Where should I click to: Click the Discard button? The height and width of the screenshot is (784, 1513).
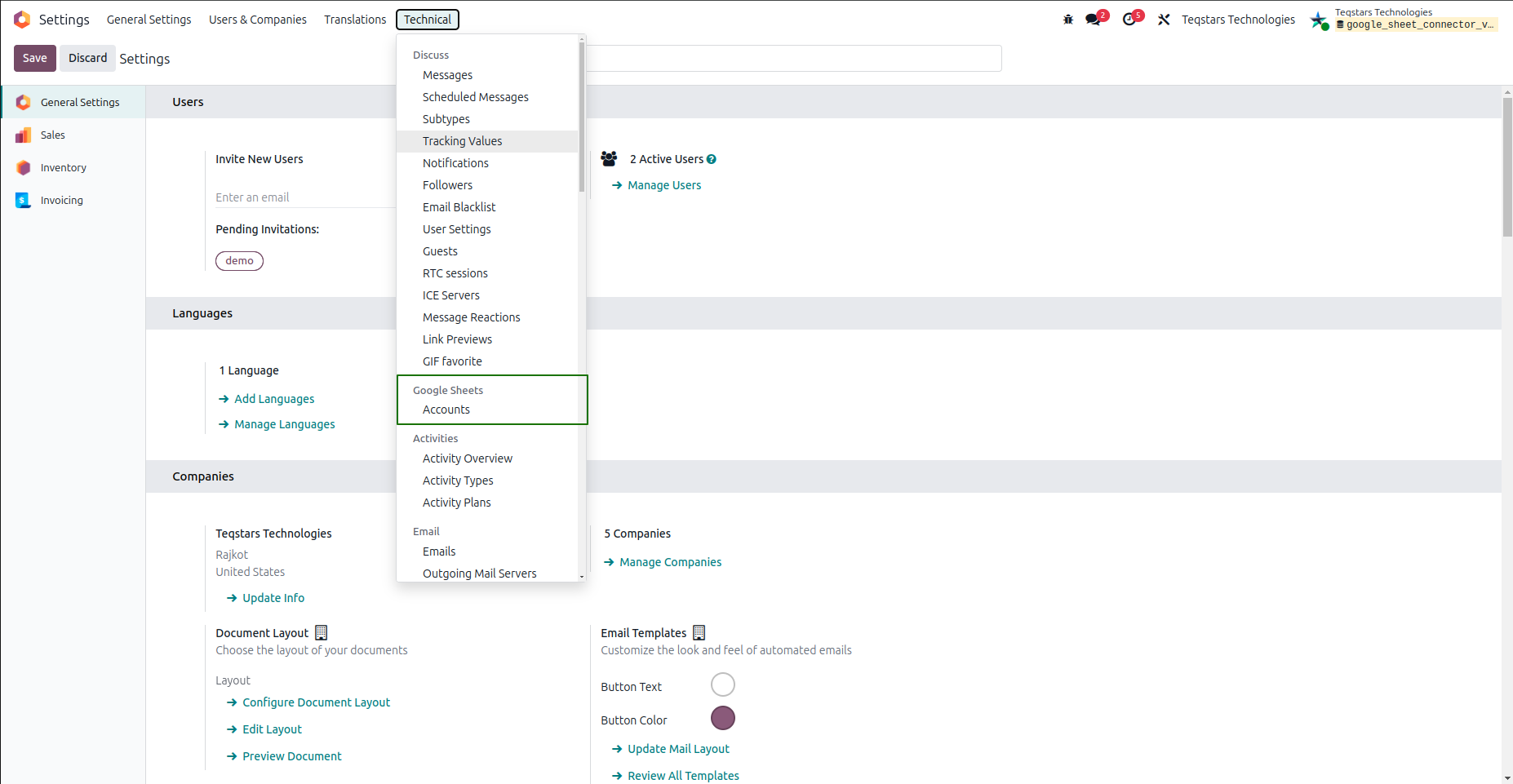(87, 58)
